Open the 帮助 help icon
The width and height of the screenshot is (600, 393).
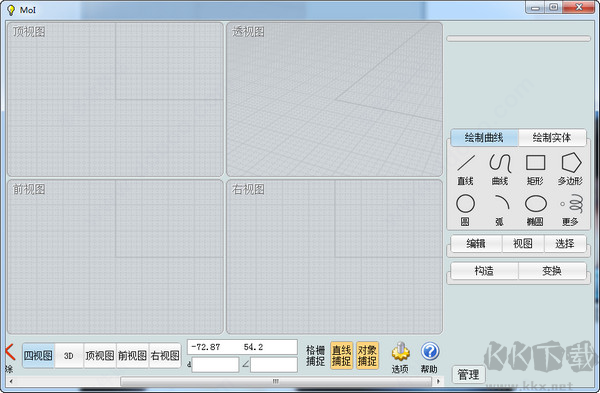pos(429,357)
